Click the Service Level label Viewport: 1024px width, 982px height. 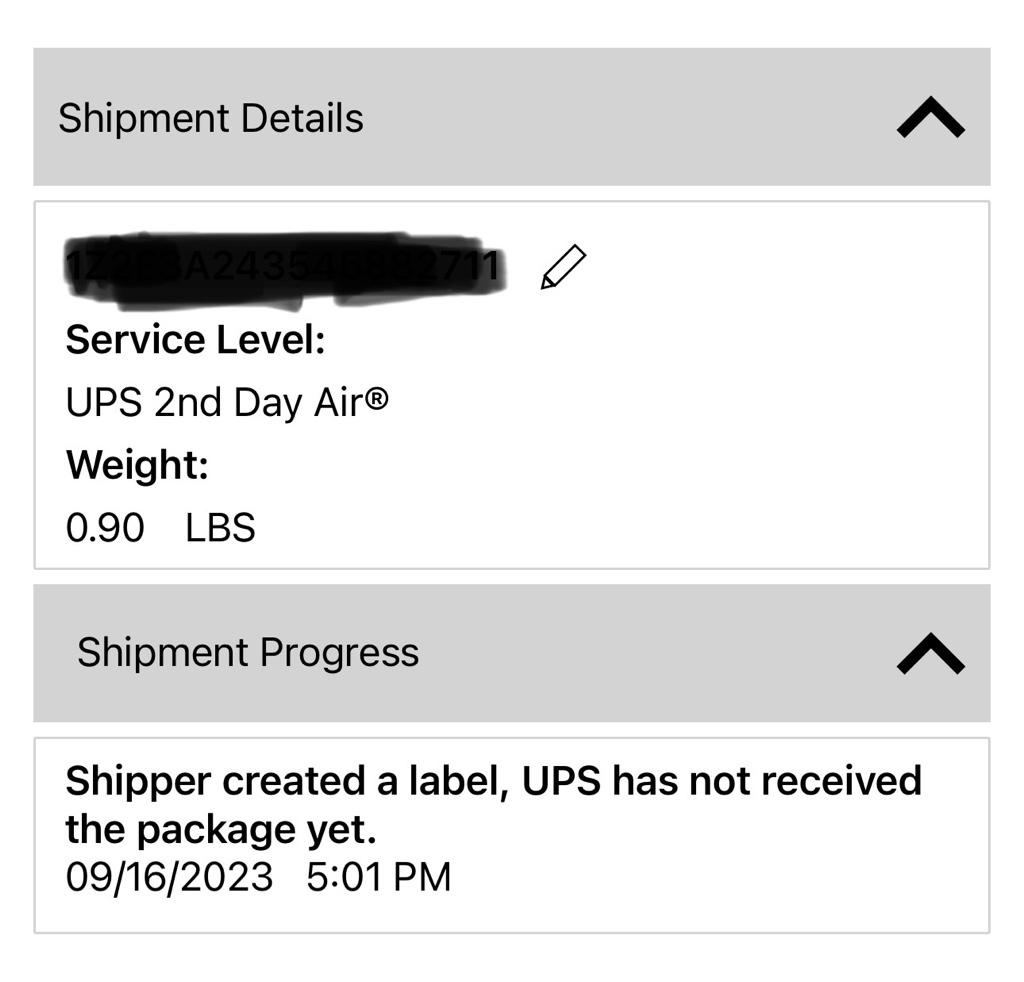195,340
